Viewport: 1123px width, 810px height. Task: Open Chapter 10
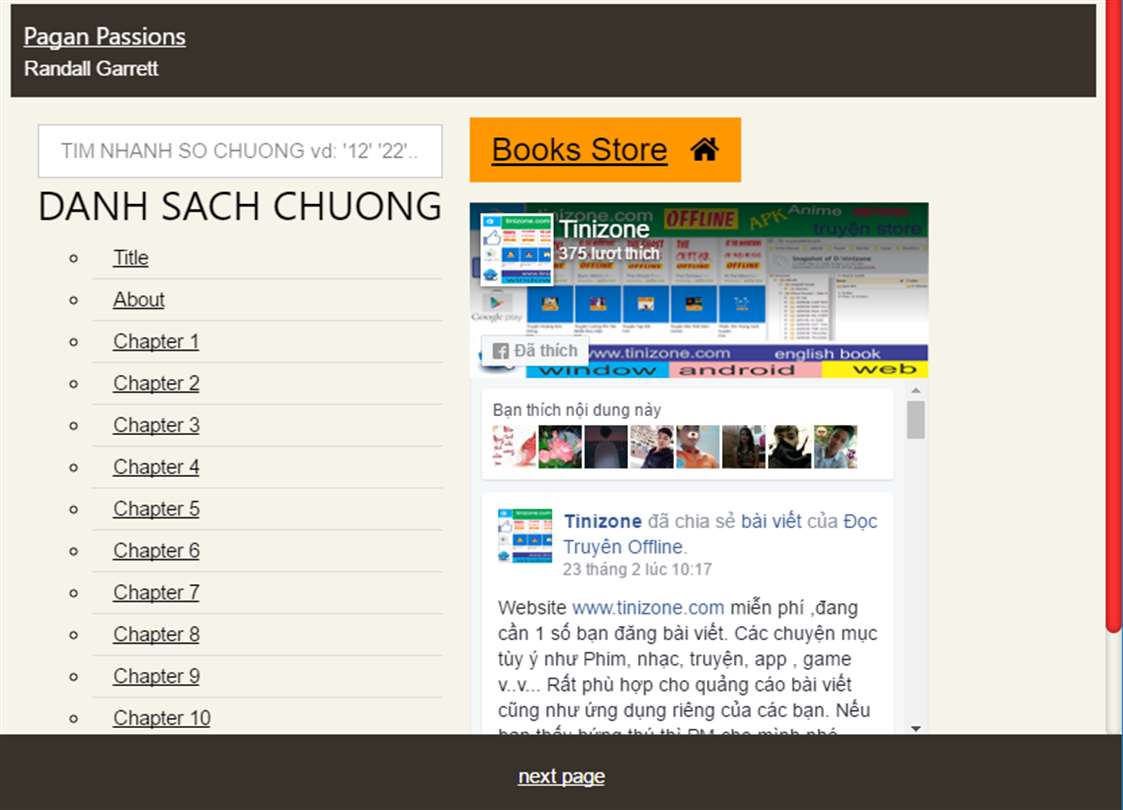pos(162,718)
